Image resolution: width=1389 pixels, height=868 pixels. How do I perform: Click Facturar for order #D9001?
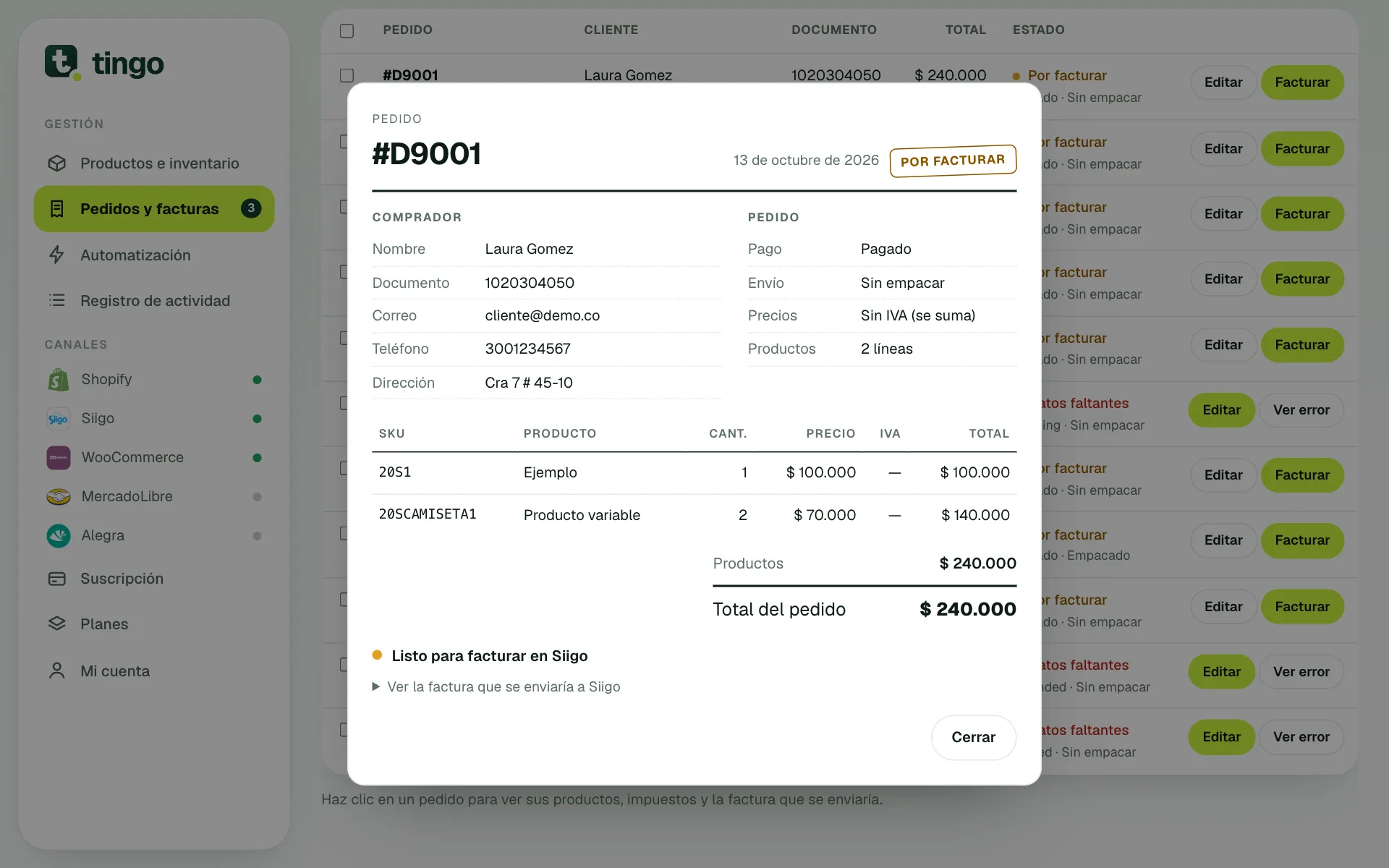1302,82
